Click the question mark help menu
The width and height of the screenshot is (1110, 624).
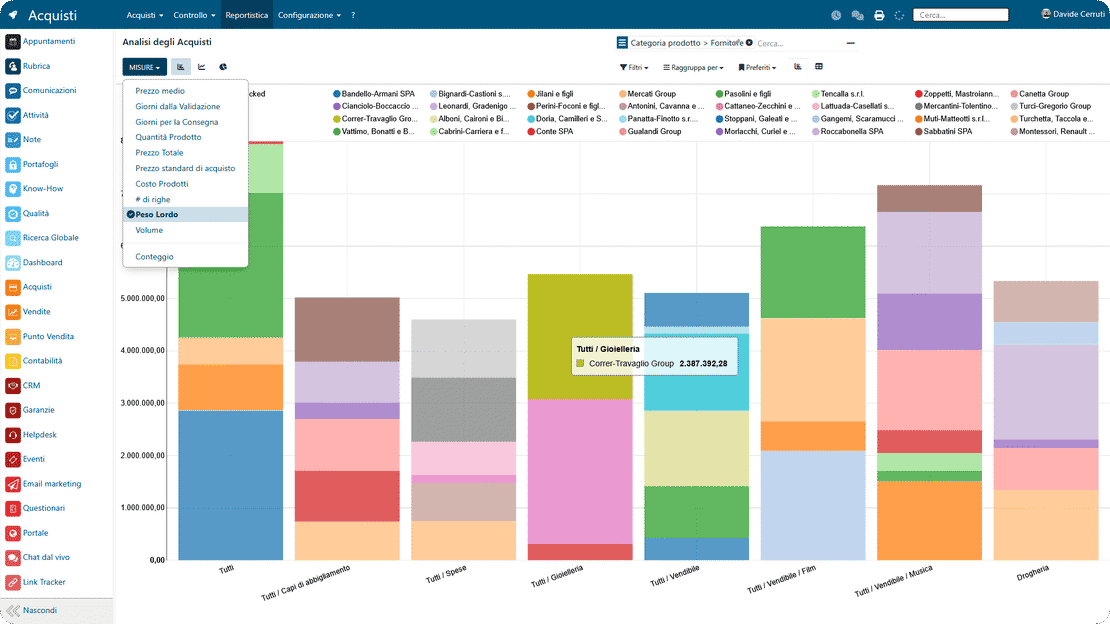click(353, 15)
